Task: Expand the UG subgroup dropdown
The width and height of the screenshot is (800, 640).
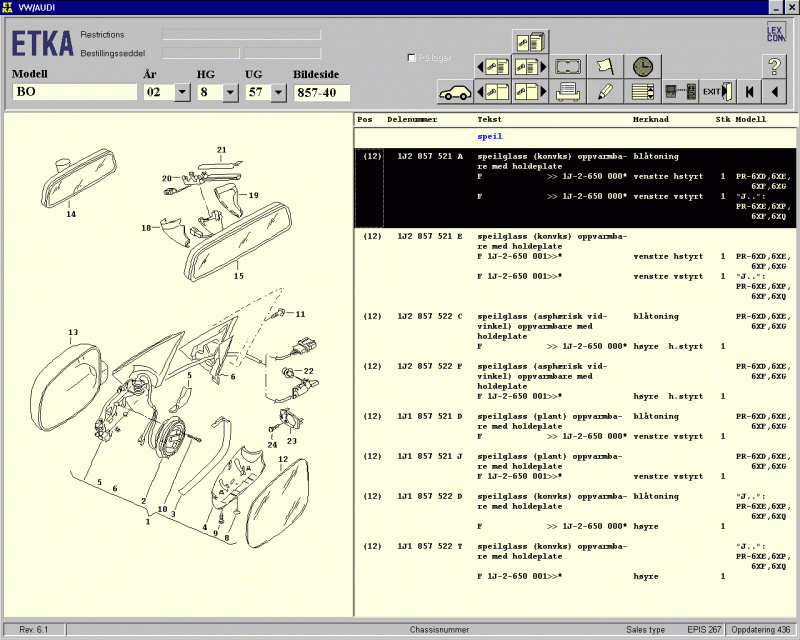Action: click(x=278, y=92)
